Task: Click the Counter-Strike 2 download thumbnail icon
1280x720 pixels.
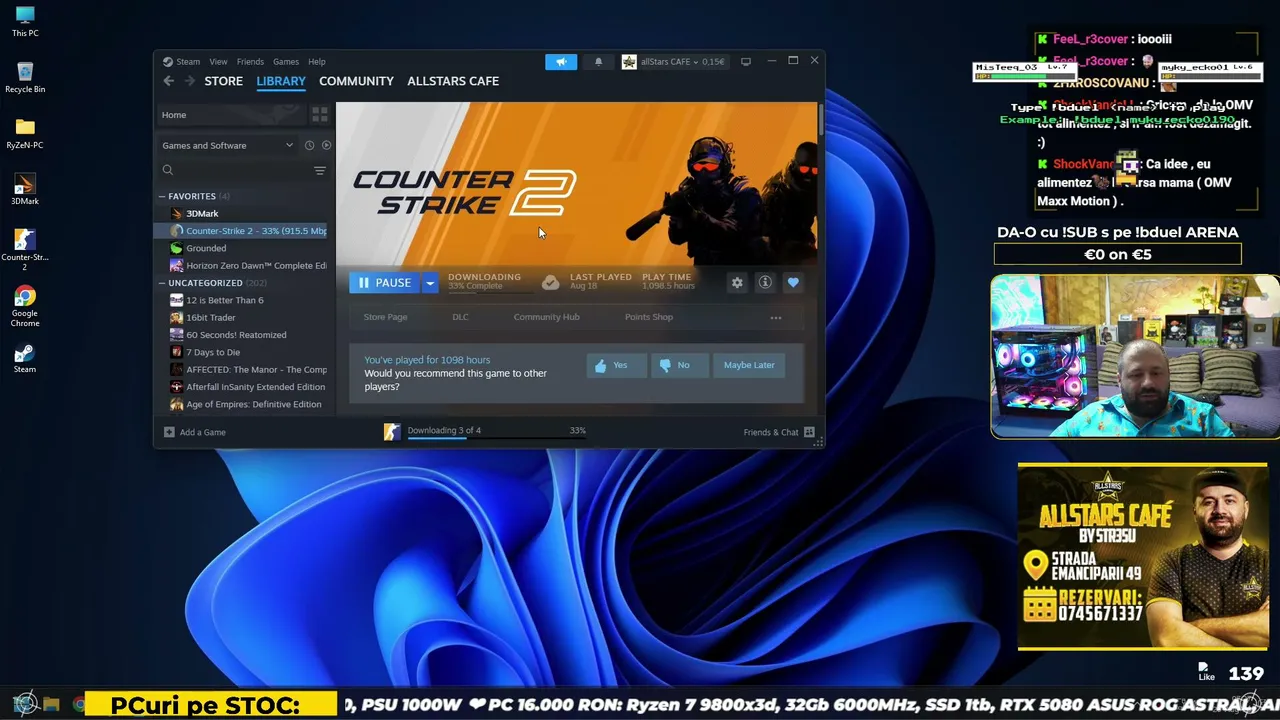Action: 392,432
